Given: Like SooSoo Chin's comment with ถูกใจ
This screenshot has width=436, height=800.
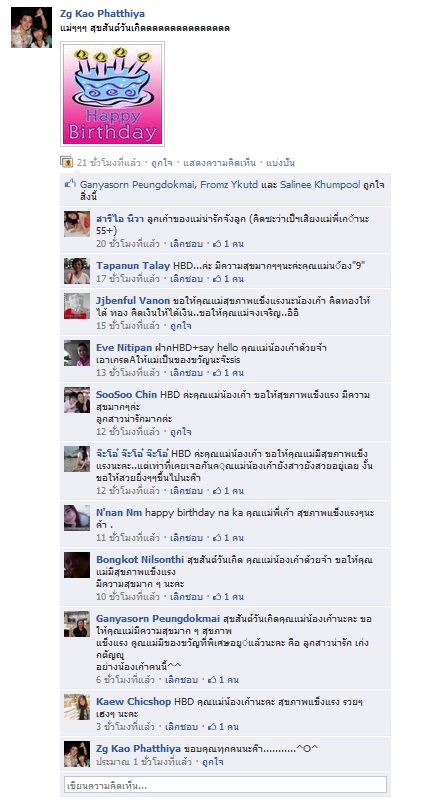Looking at the screenshot, I should point(181,432).
